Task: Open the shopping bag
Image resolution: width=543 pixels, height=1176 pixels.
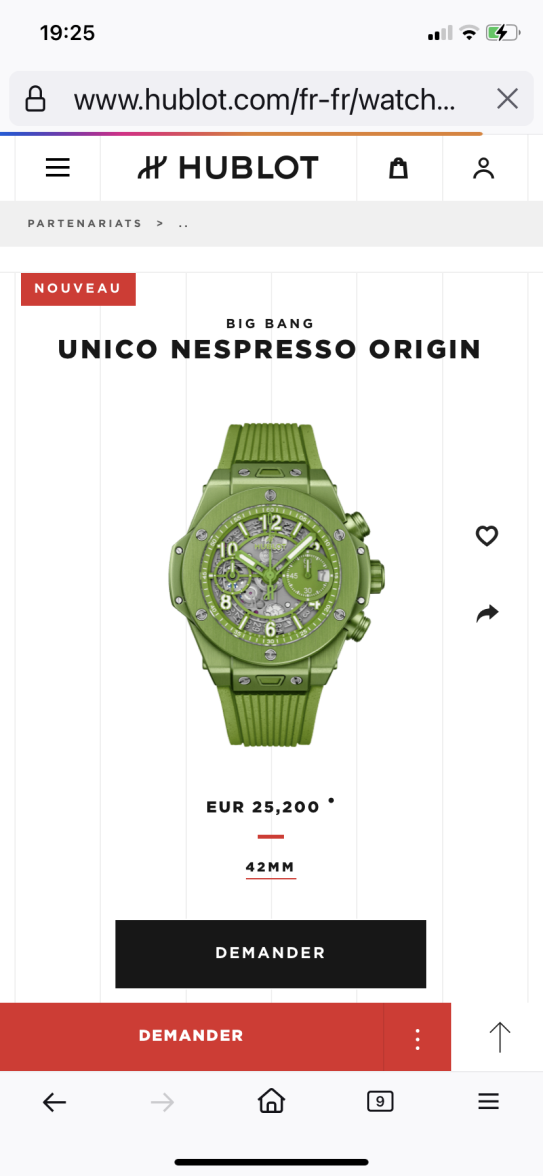Action: coord(398,168)
